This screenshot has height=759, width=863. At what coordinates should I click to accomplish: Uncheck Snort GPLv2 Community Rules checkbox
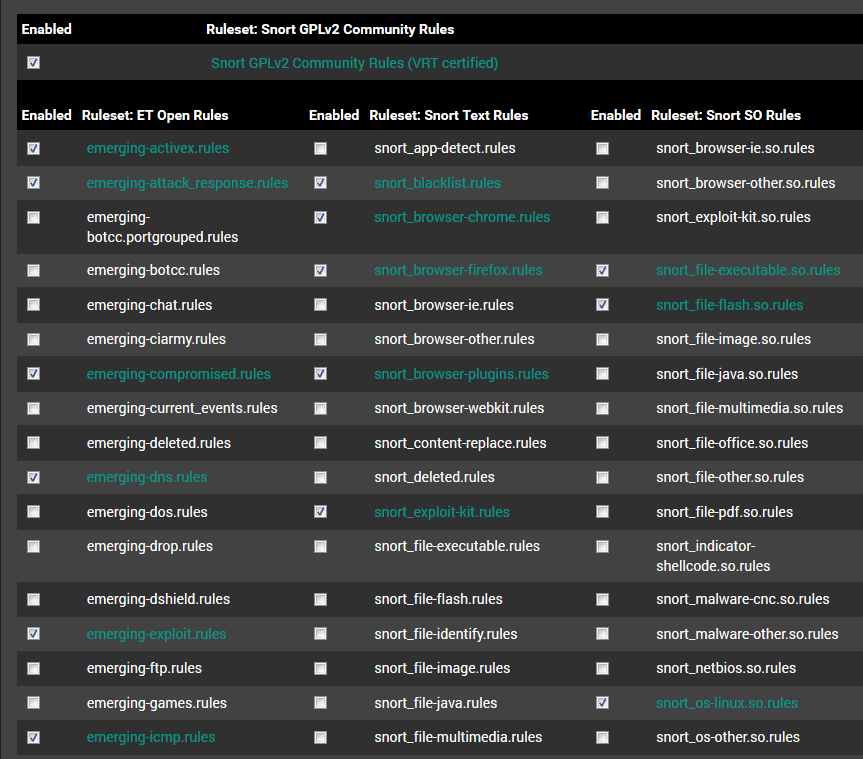pyautogui.click(x=34, y=63)
